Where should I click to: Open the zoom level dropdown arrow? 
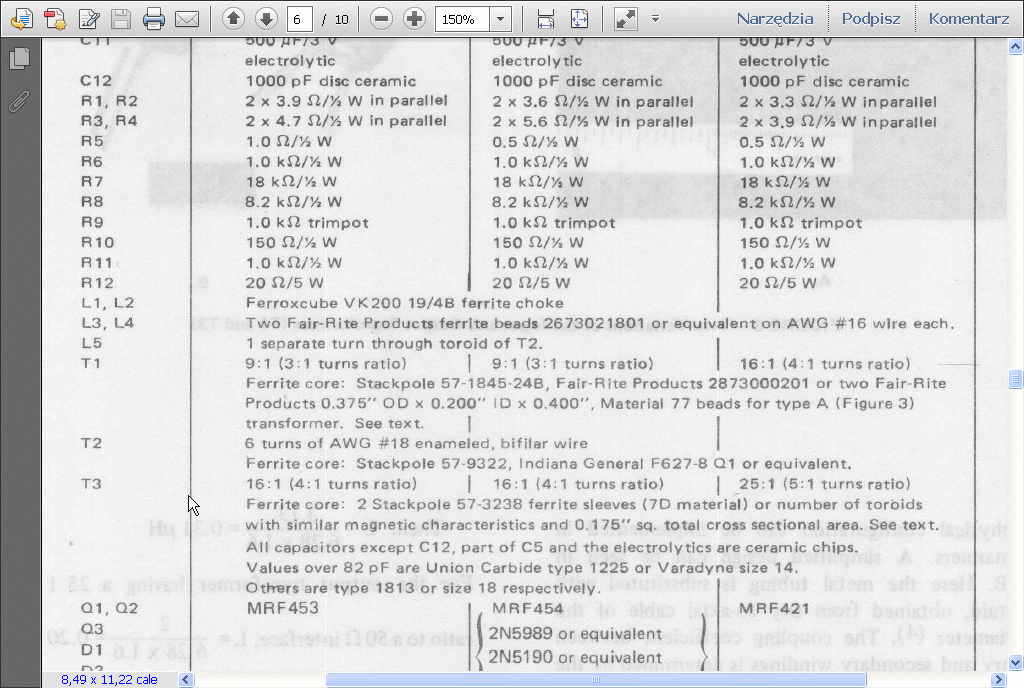point(500,19)
